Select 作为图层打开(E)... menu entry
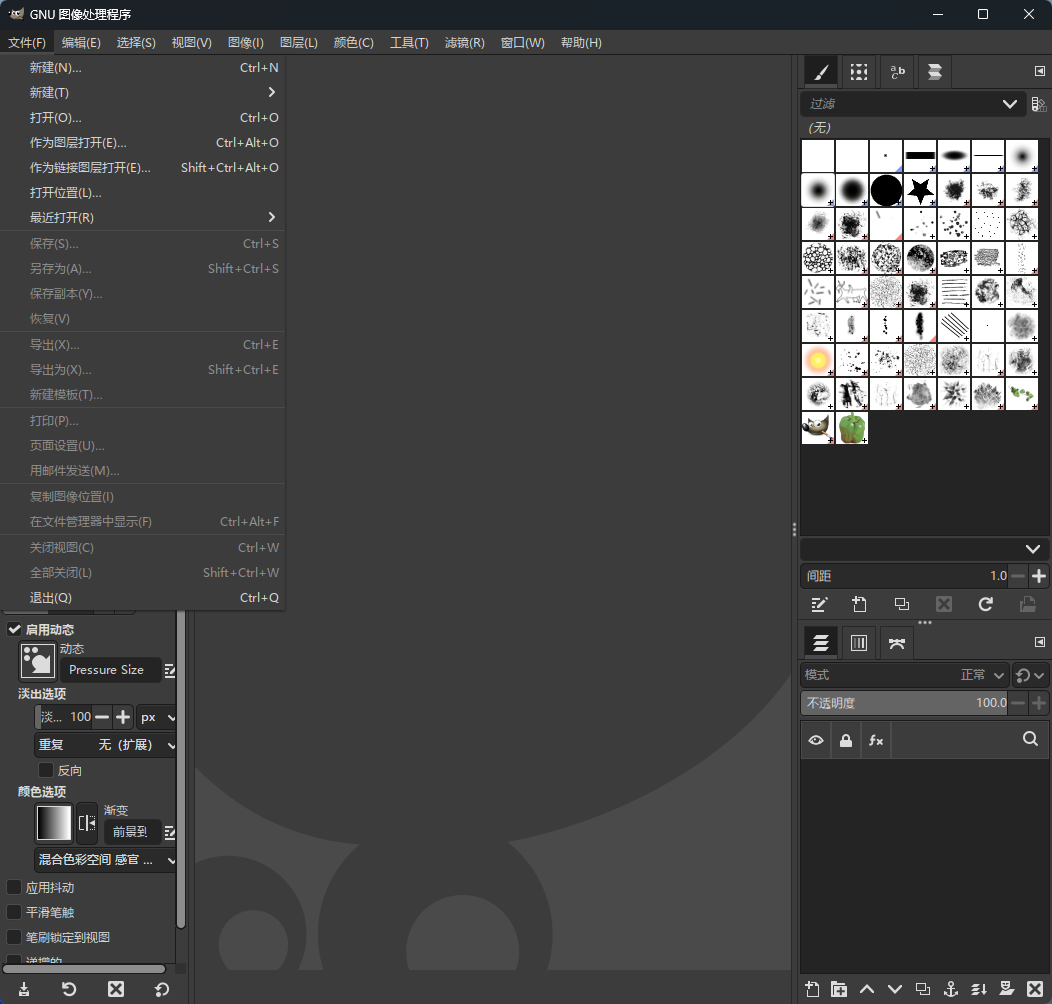 [143, 142]
